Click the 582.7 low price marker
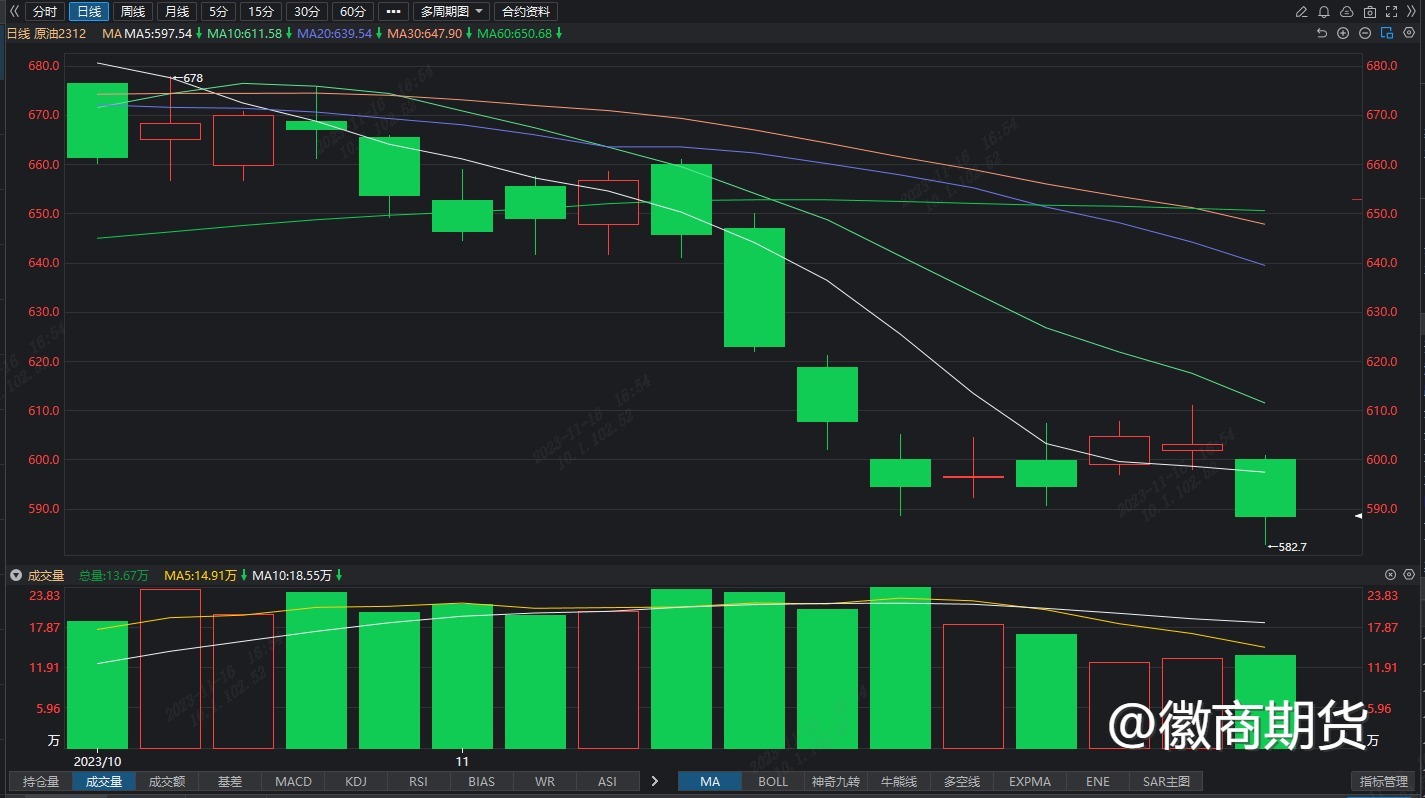This screenshot has width=1425, height=798. tap(1288, 546)
